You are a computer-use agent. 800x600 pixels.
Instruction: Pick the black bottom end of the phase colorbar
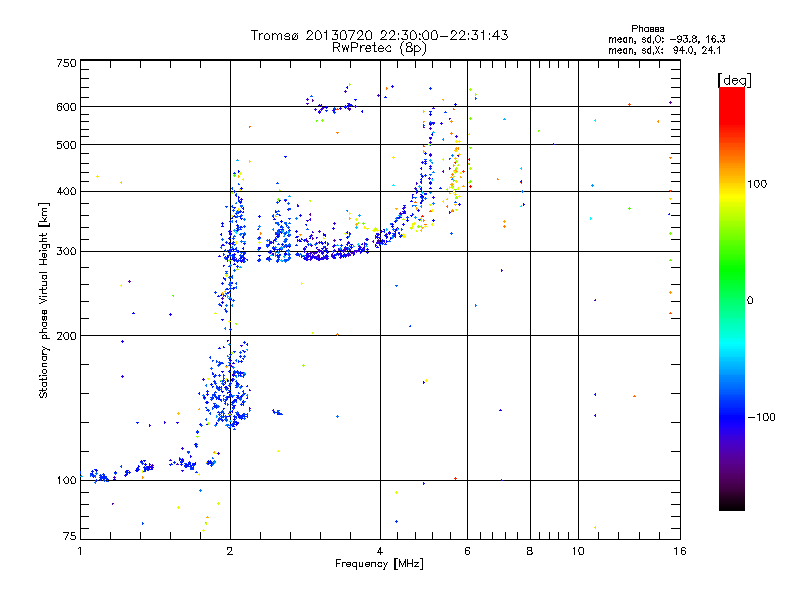tap(732, 505)
